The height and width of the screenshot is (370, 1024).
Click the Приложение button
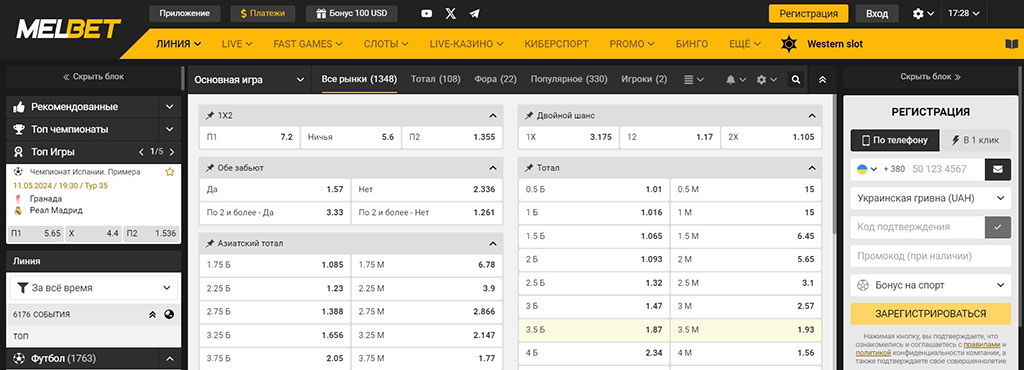tap(185, 14)
